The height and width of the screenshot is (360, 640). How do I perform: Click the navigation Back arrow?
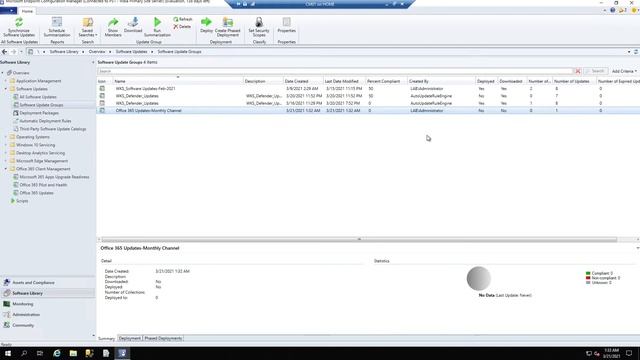coord(4,52)
